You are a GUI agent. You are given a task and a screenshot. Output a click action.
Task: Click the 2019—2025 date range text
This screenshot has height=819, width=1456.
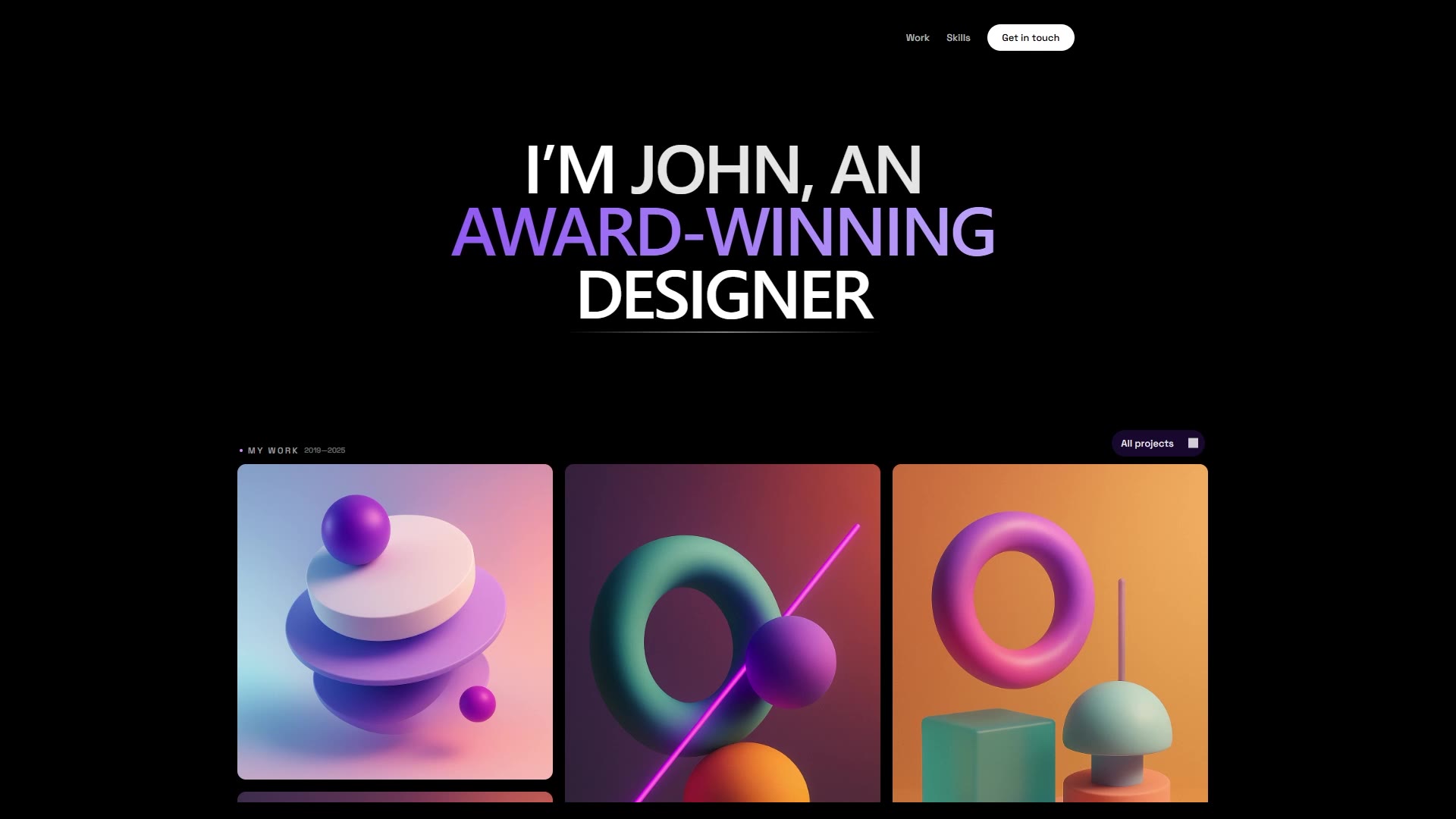pyautogui.click(x=325, y=450)
